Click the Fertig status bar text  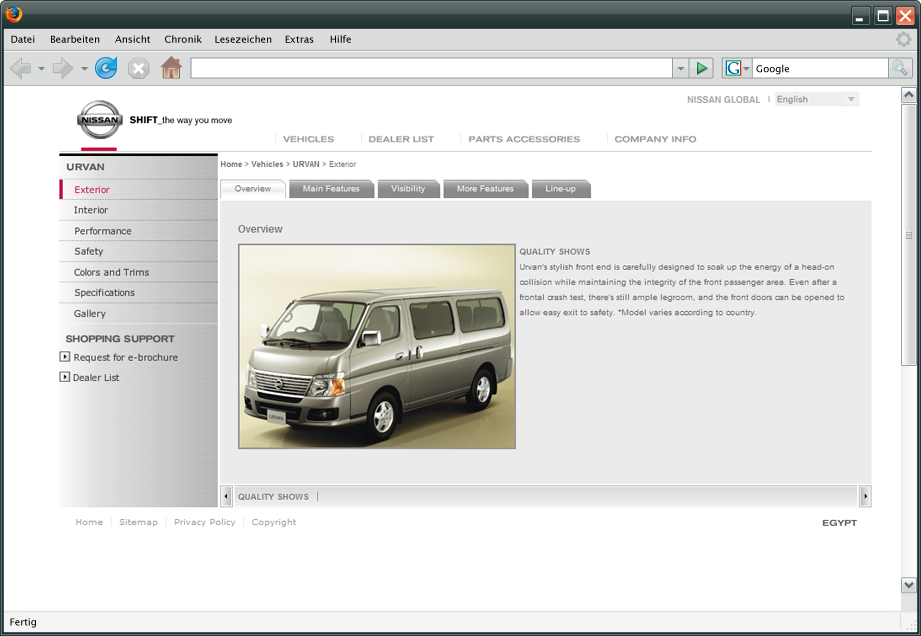(x=23, y=622)
